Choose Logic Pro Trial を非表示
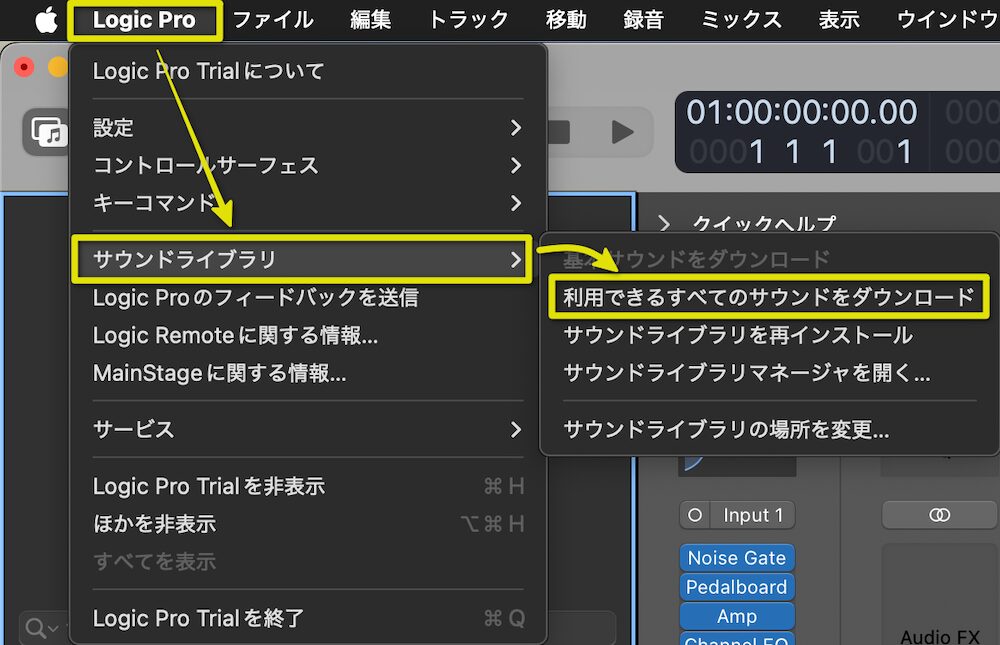 (308, 486)
